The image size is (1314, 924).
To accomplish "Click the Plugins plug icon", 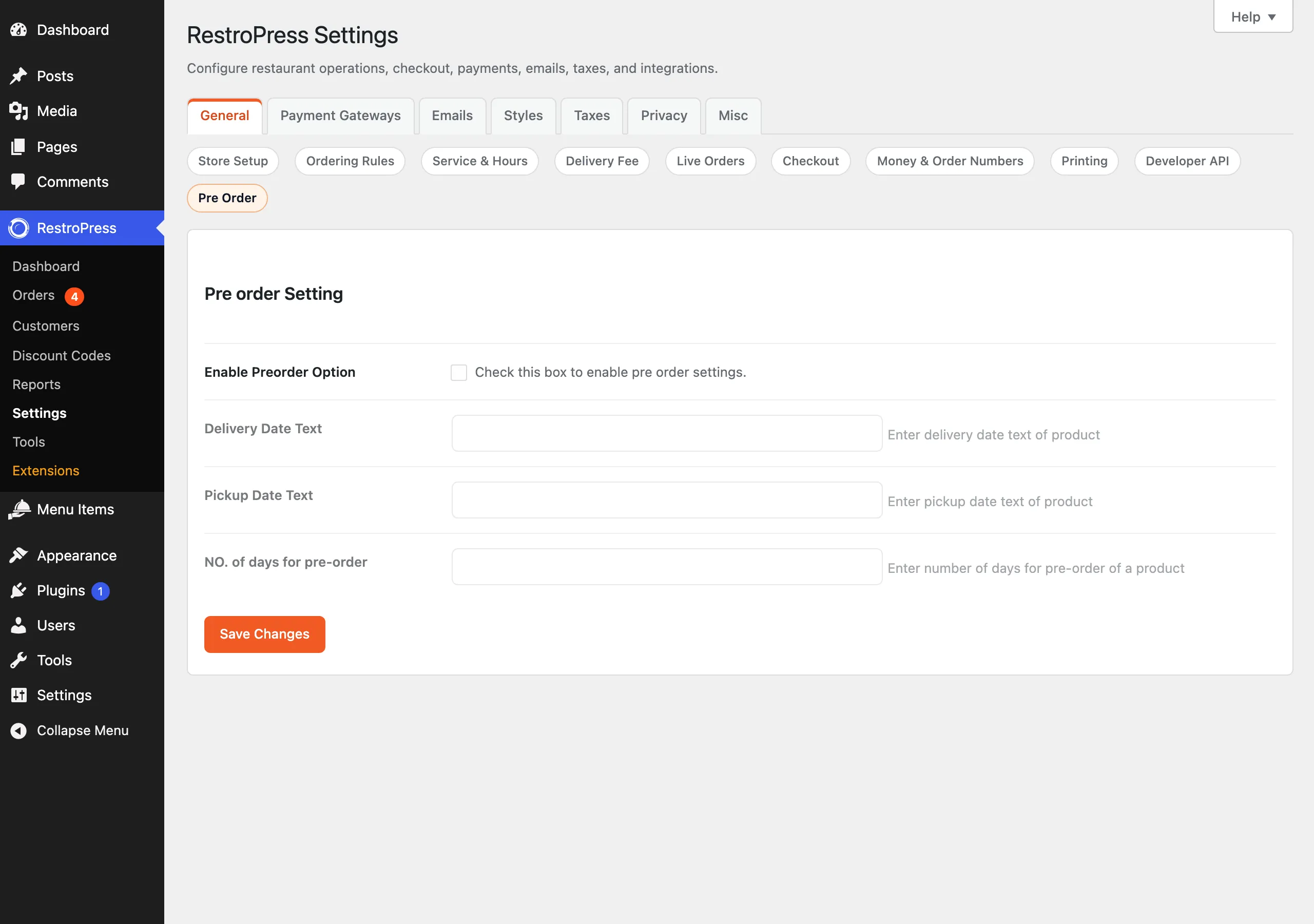I will coord(18,590).
